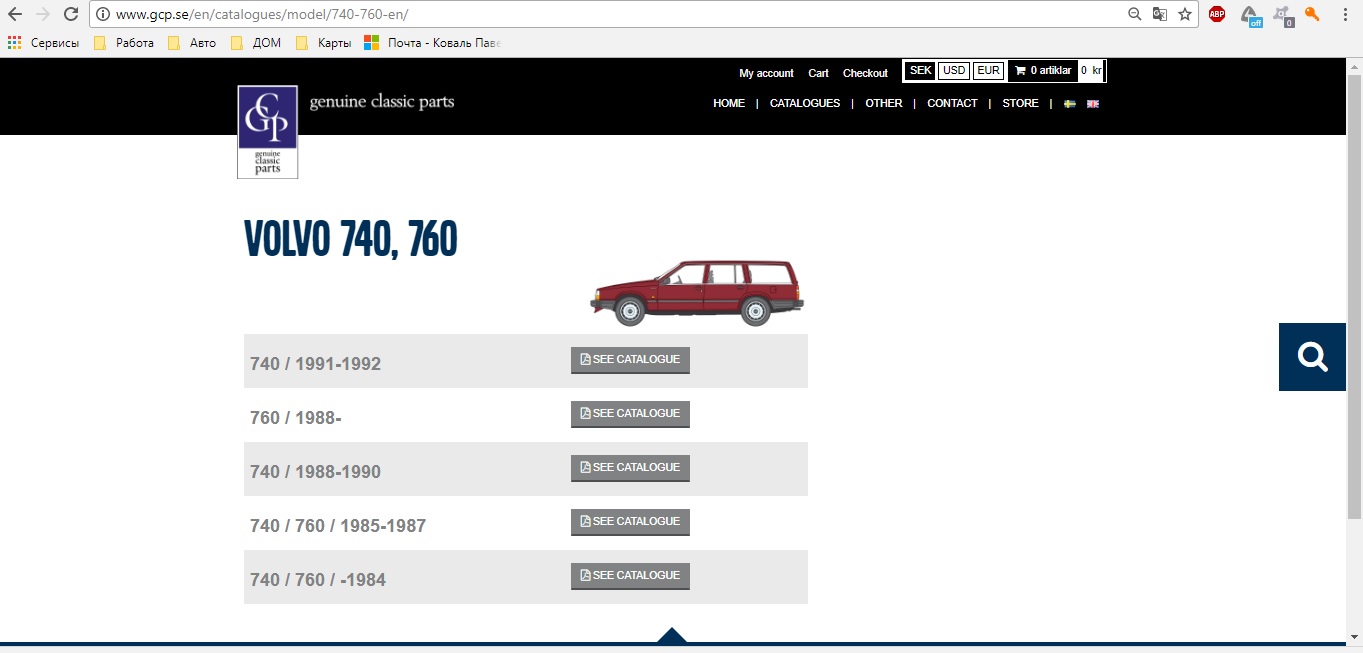Image resolution: width=1363 pixels, height=653 pixels.
Task: Switch currency to USD
Action: click(x=954, y=71)
